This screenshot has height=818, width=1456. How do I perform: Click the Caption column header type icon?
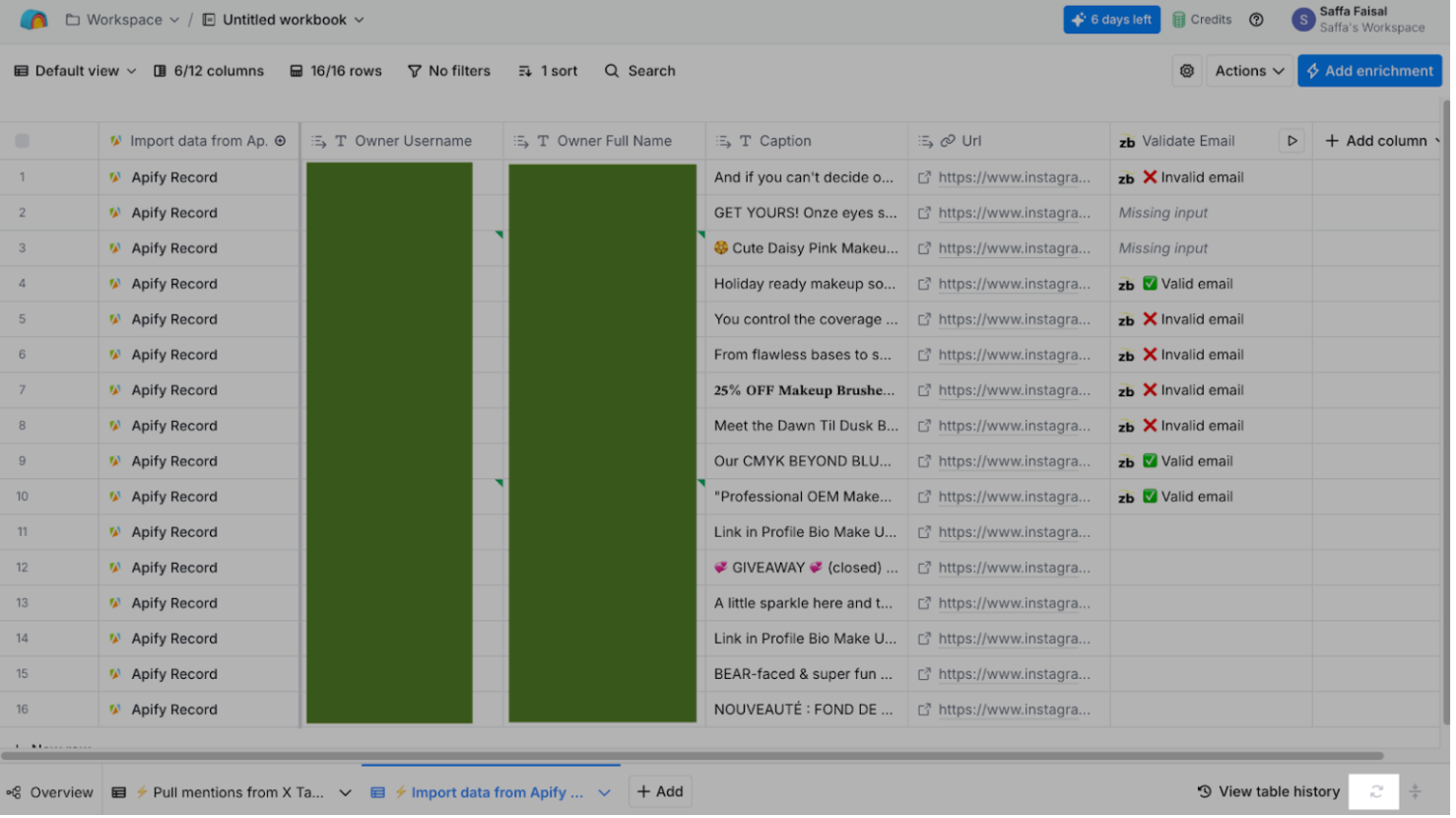[748, 142]
